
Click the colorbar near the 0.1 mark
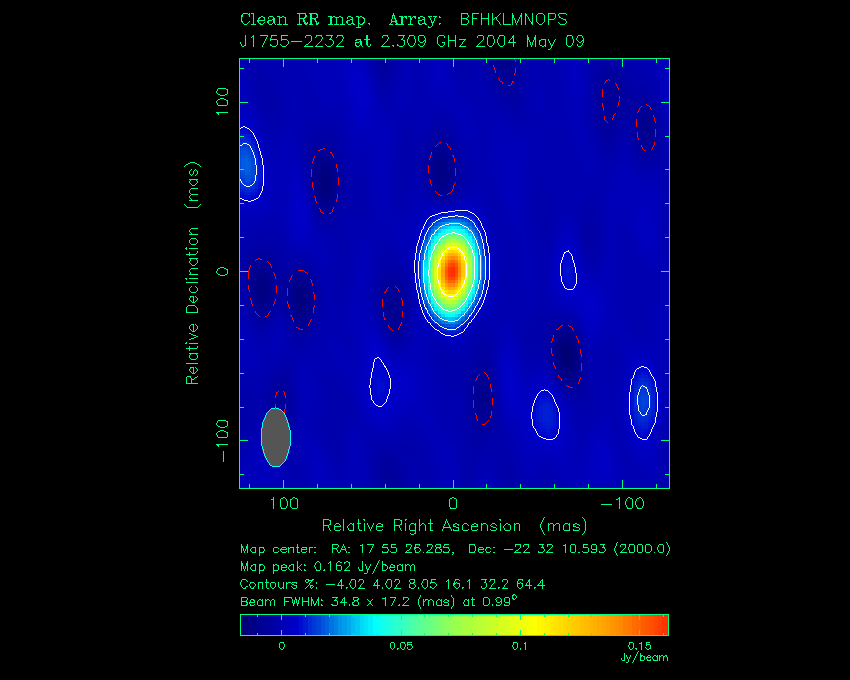click(x=519, y=625)
